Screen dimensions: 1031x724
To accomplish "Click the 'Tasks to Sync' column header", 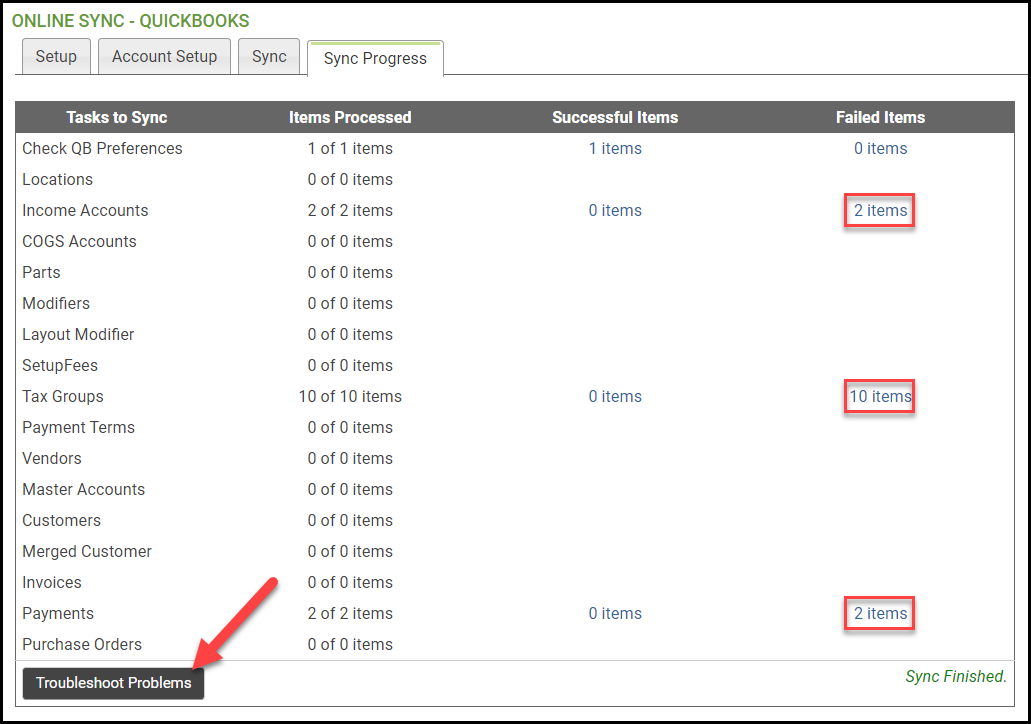I will (x=116, y=118).
